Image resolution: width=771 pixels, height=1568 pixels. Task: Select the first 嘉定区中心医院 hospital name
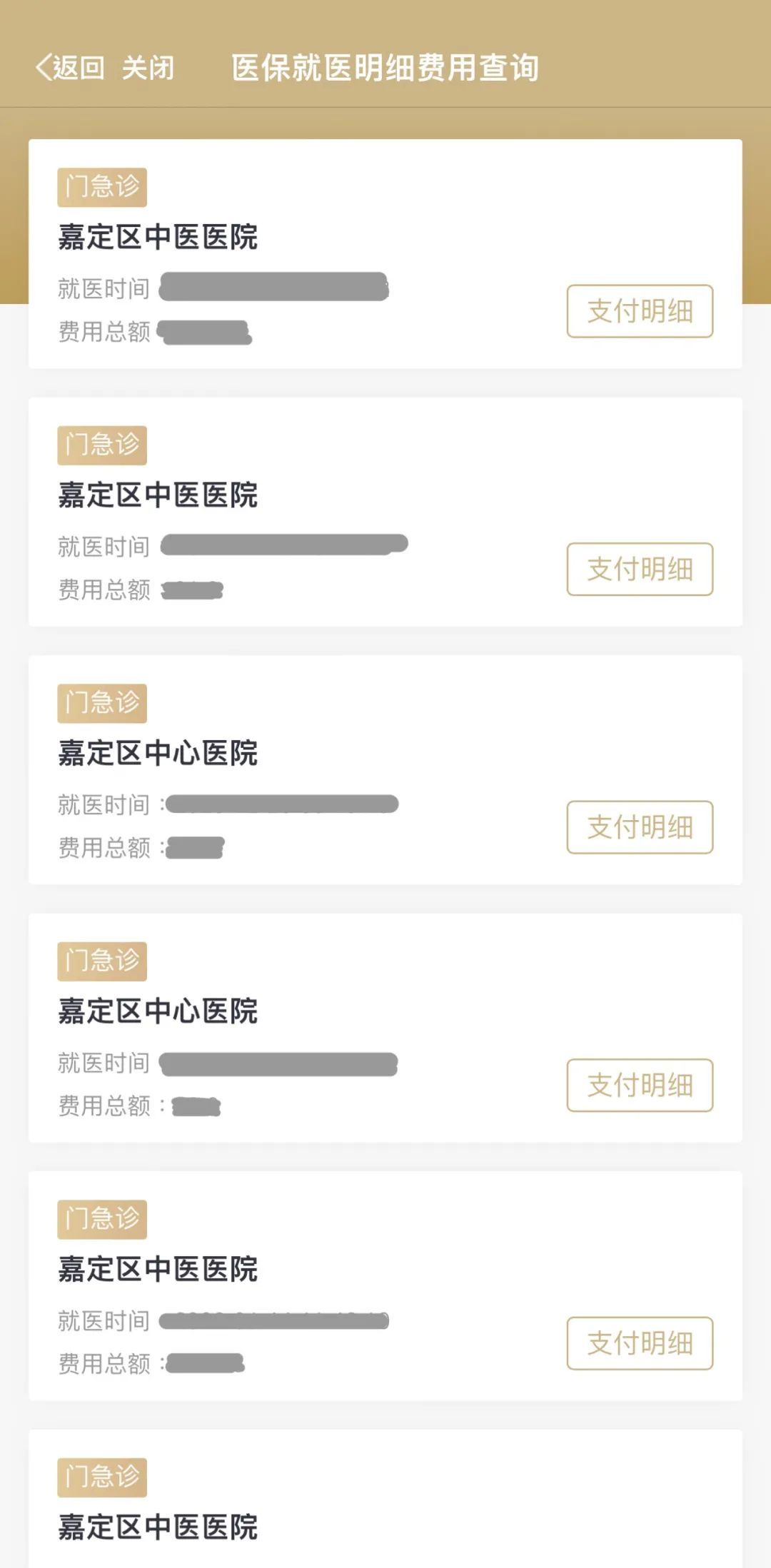click(158, 753)
